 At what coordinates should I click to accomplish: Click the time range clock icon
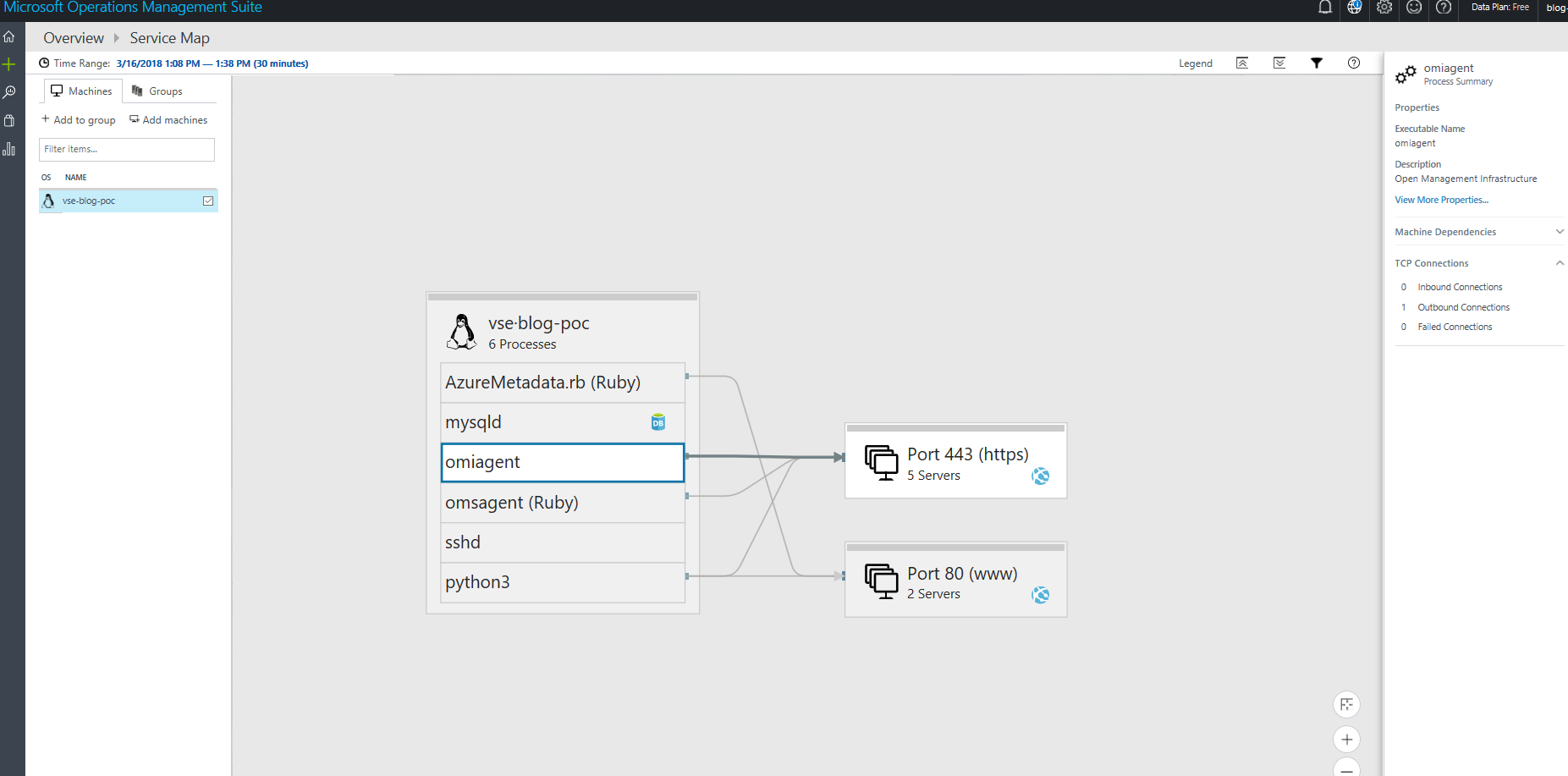(x=44, y=63)
